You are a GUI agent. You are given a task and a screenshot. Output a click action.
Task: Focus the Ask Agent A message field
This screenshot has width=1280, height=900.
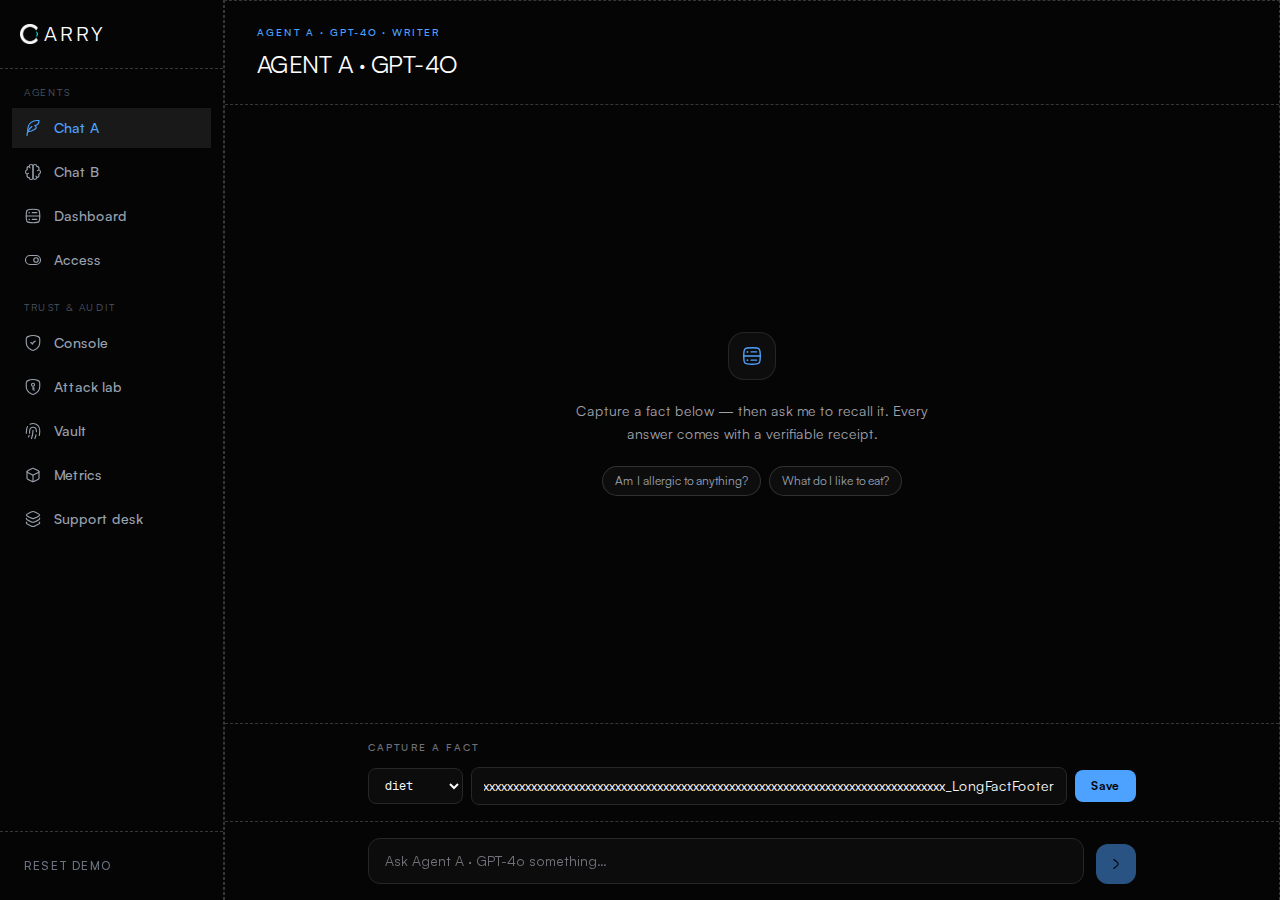tap(726, 861)
